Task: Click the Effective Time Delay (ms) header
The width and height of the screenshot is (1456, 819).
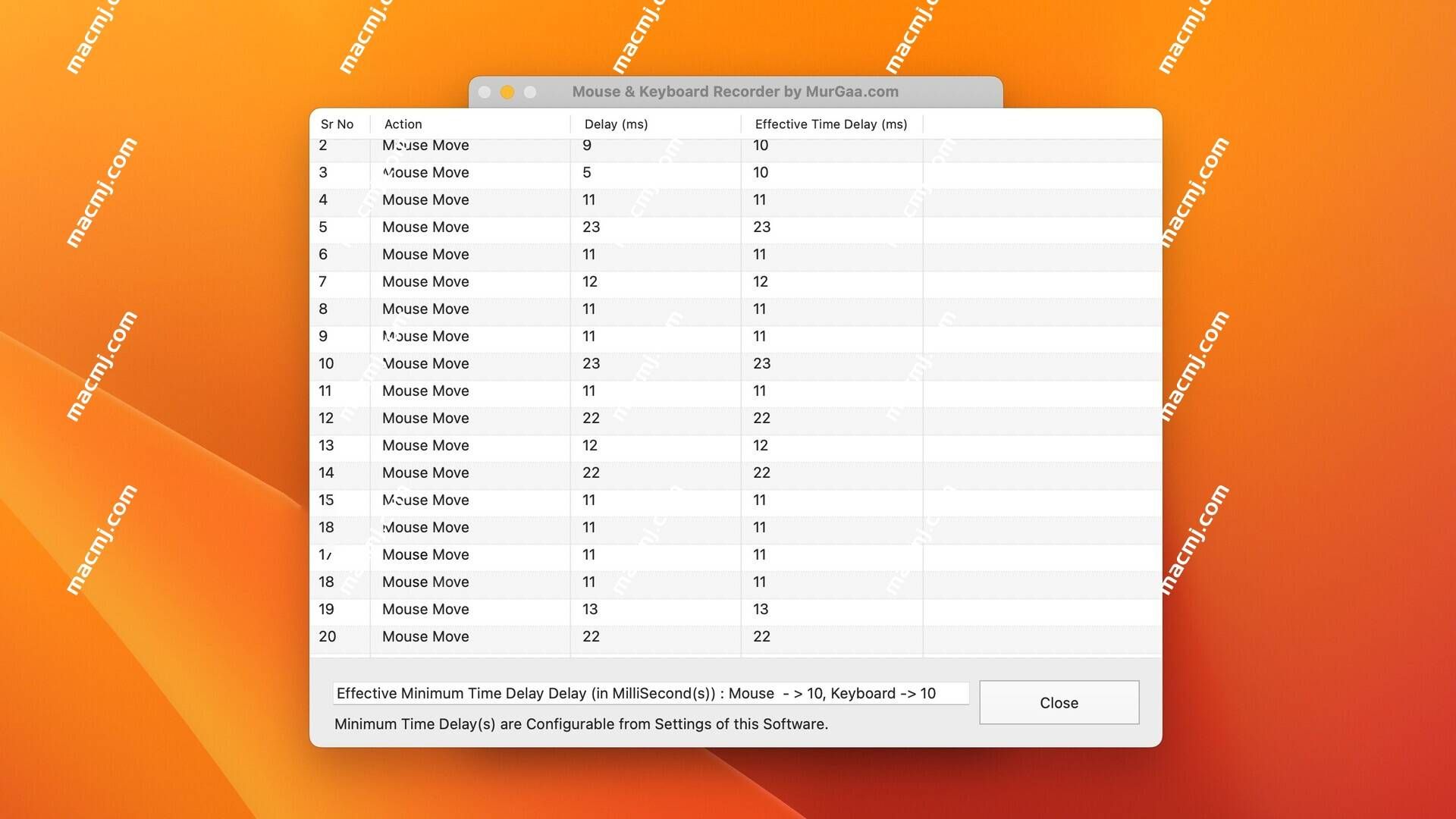Action: [831, 123]
